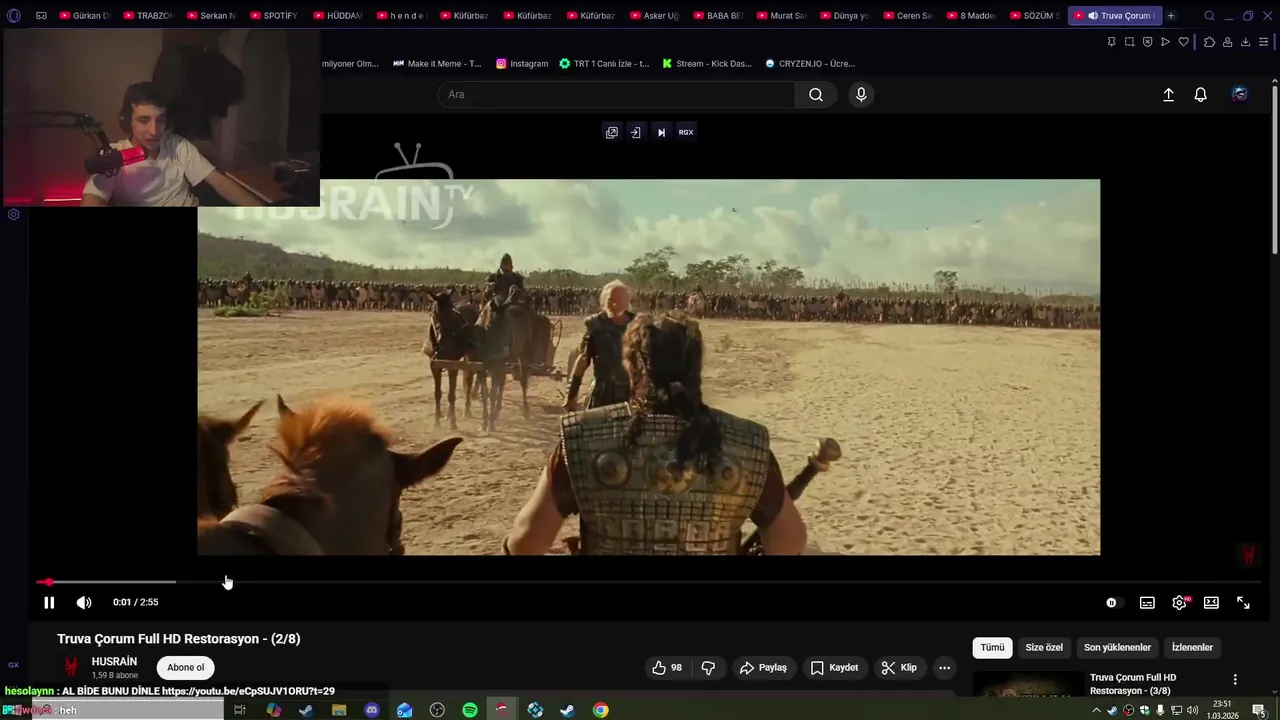Click the magnifier search button
Viewport: 1280px width, 720px height.
point(816,94)
